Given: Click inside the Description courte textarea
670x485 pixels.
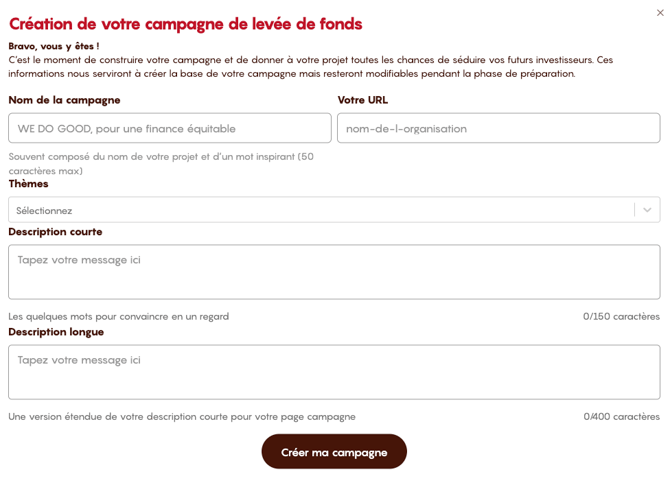Looking at the screenshot, I should (x=334, y=272).
